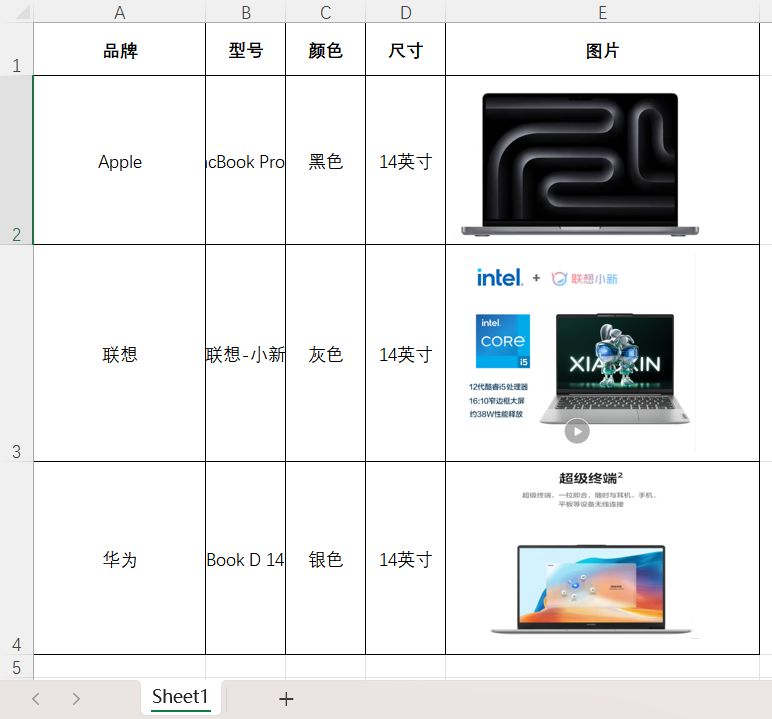This screenshot has height=719, width=772.
Task: Click the 型号 header cell
Action: [246, 49]
